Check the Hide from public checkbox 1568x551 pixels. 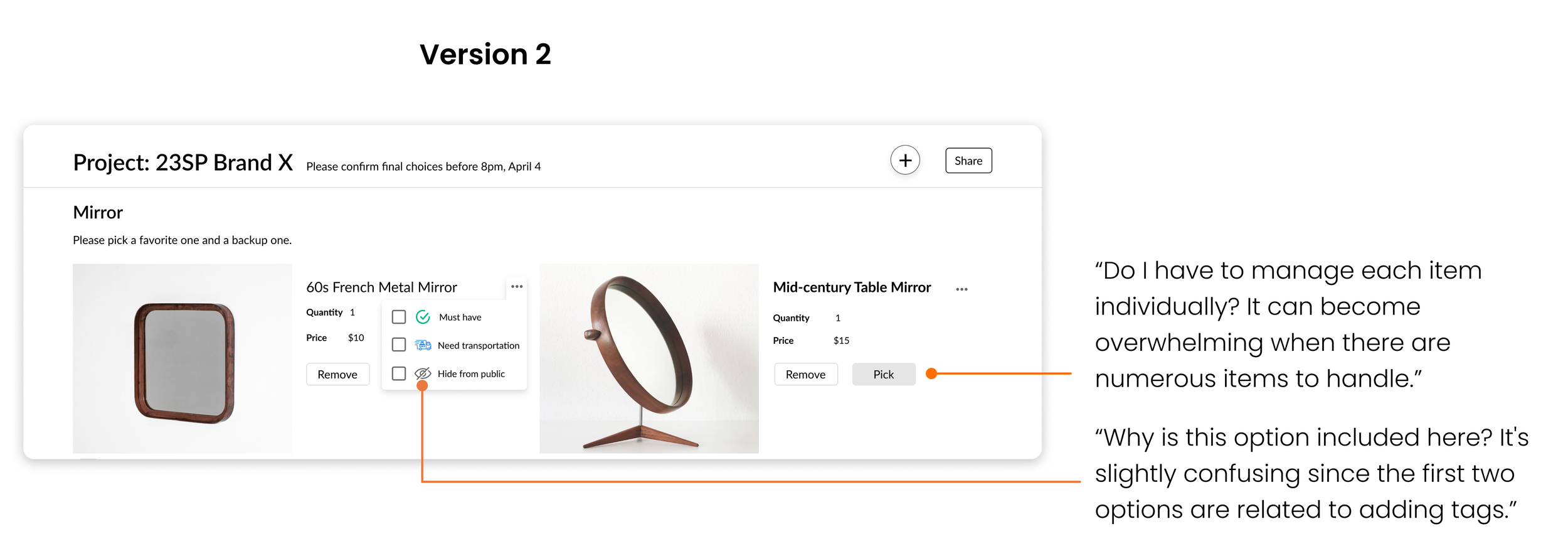pyautogui.click(x=399, y=373)
